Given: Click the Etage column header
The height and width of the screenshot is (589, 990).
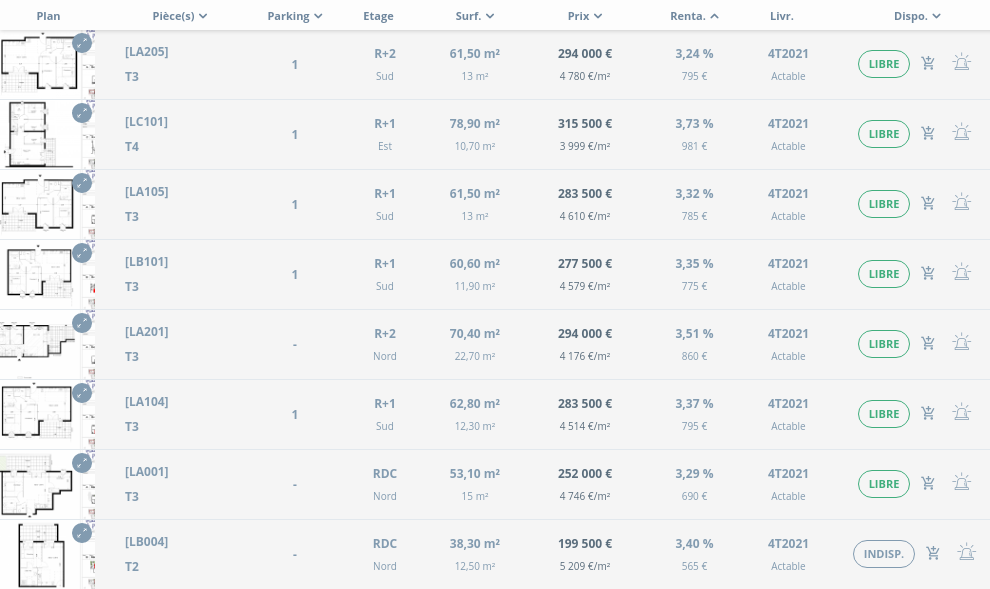Looking at the screenshot, I should 378,16.
